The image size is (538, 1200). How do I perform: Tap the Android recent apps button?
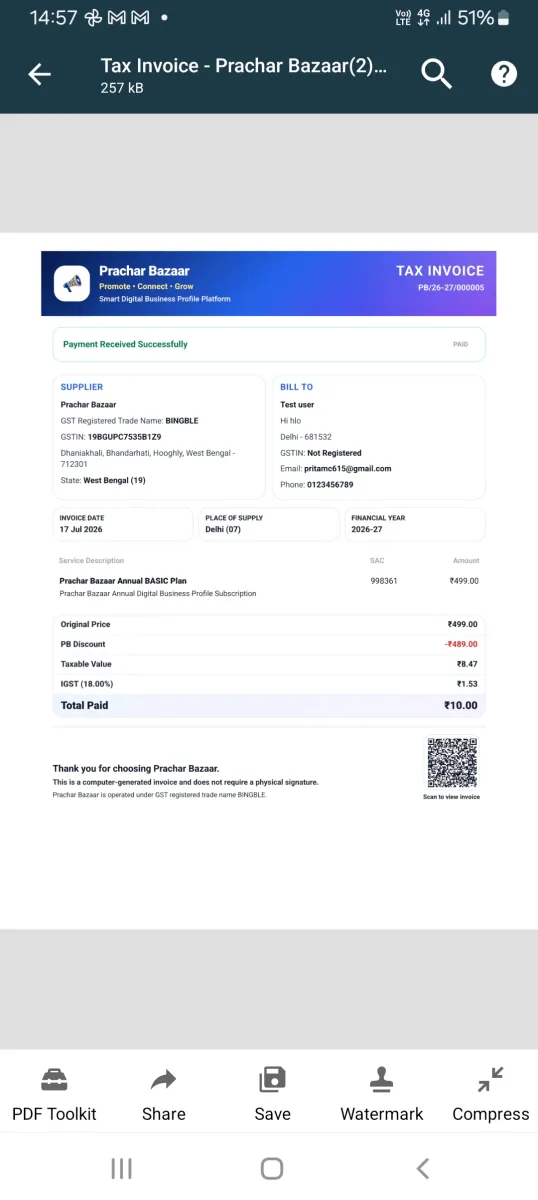tap(122, 1168)
